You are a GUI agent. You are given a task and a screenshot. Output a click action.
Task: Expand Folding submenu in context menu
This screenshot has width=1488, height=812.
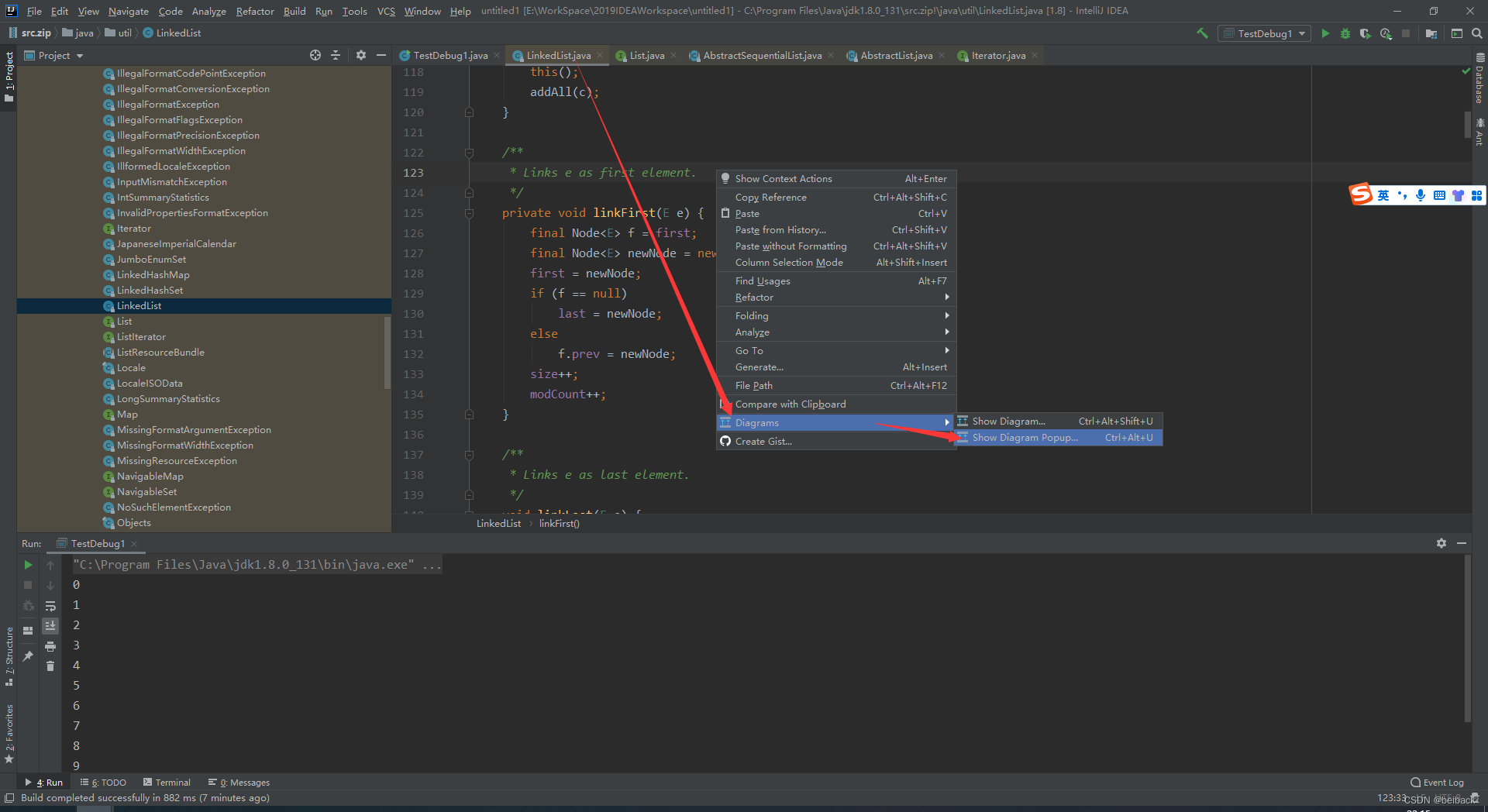click(836, 316)
